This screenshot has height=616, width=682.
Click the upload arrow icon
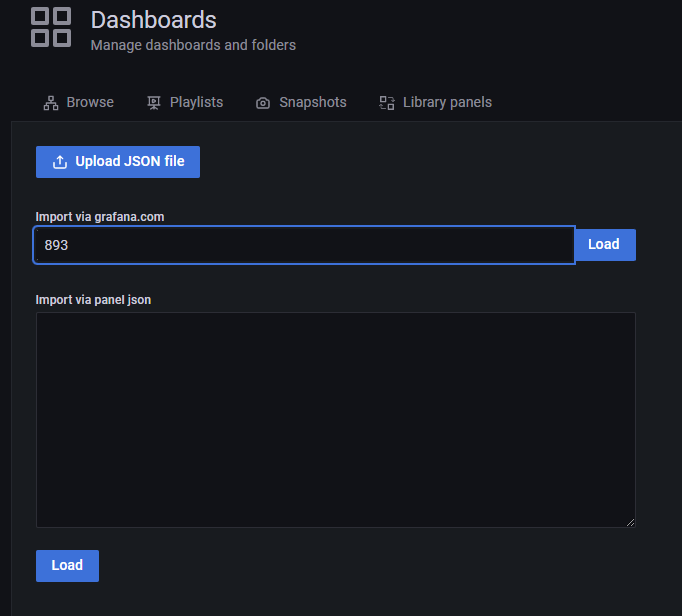pyautogui.click(x=60, y=162)
